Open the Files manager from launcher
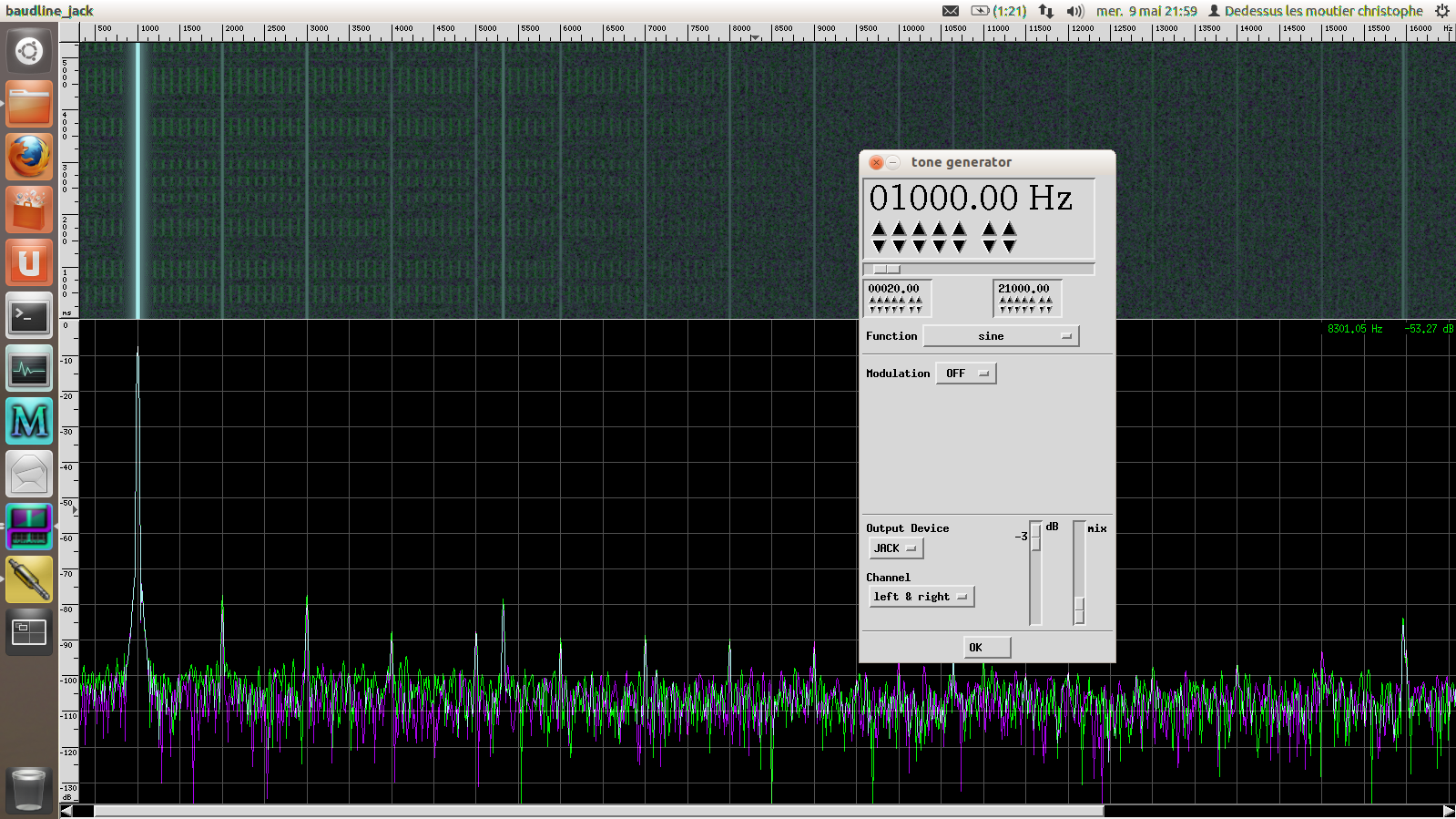 [29, 104]
